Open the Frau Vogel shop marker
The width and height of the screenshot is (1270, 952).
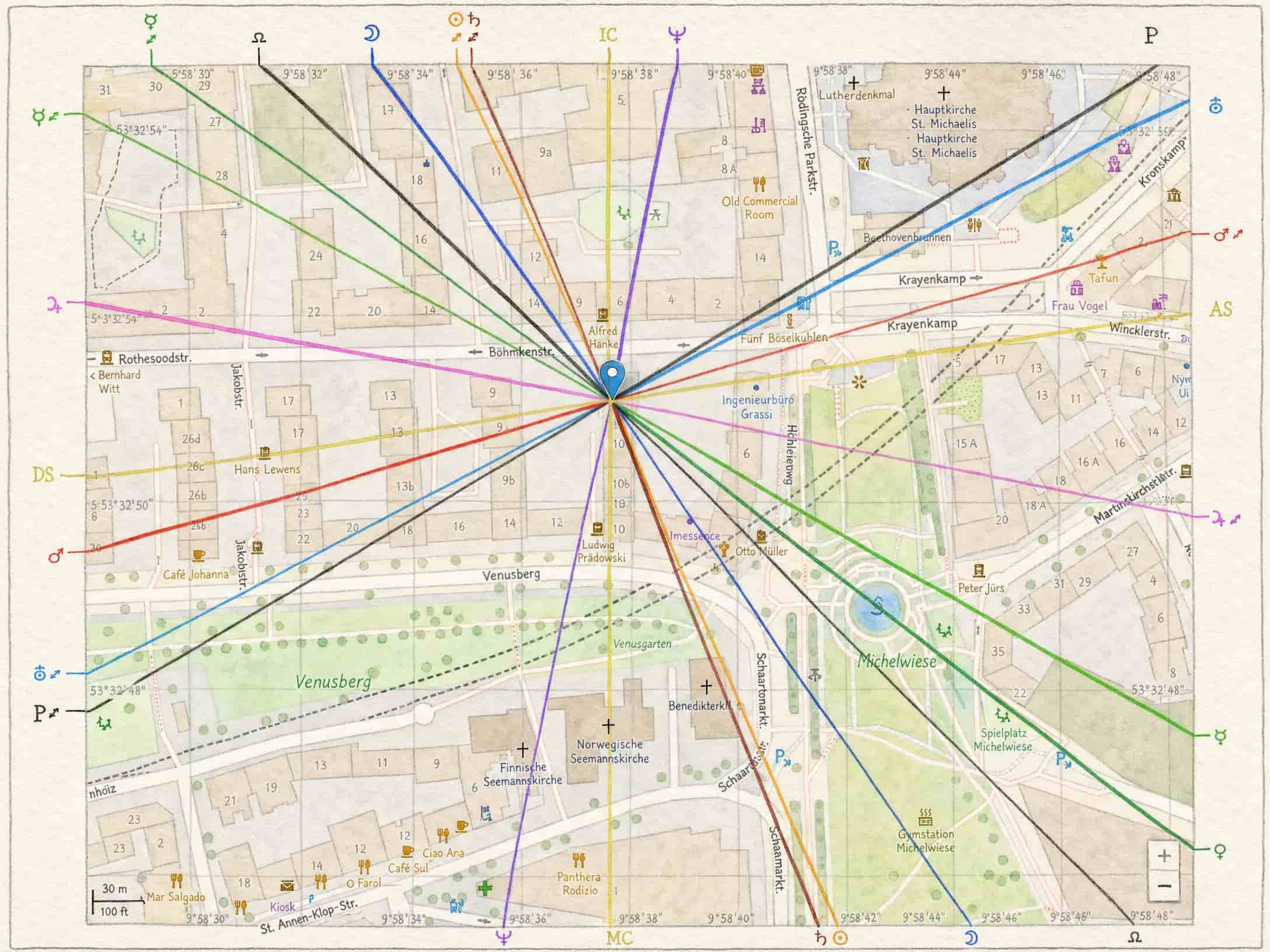click(x=1076, y=288)
